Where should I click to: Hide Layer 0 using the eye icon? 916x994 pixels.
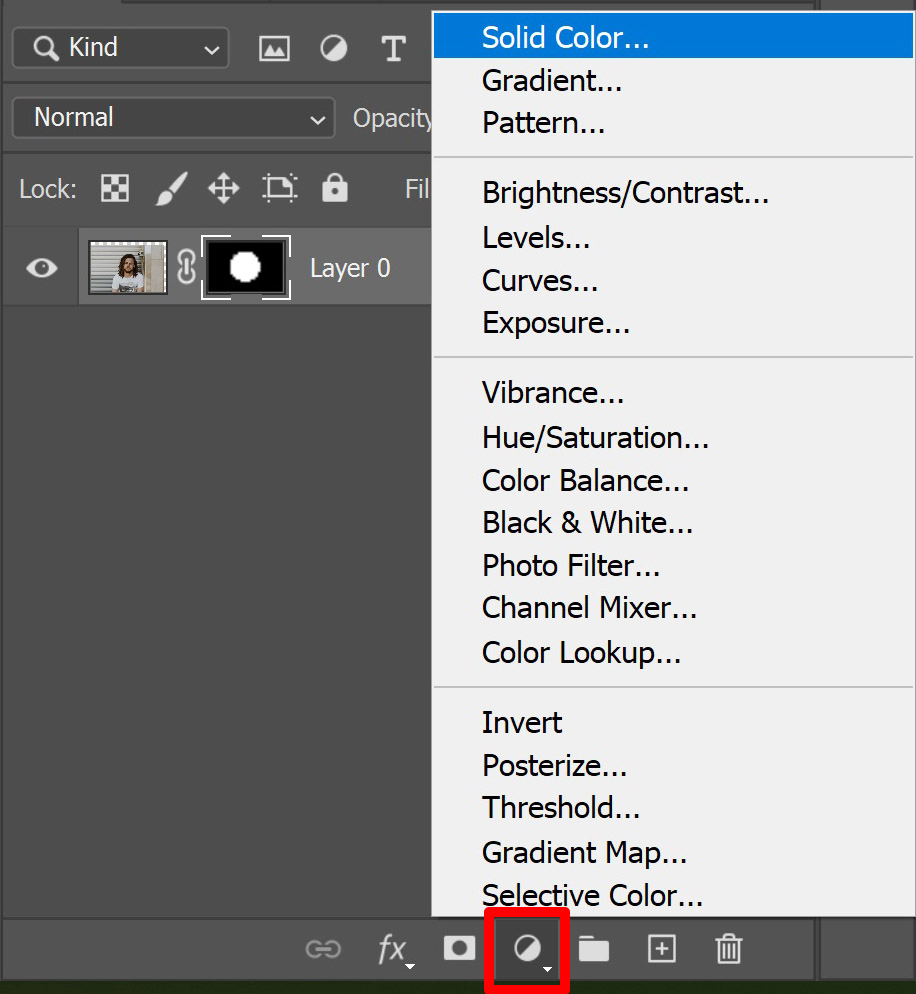[42, 268]
